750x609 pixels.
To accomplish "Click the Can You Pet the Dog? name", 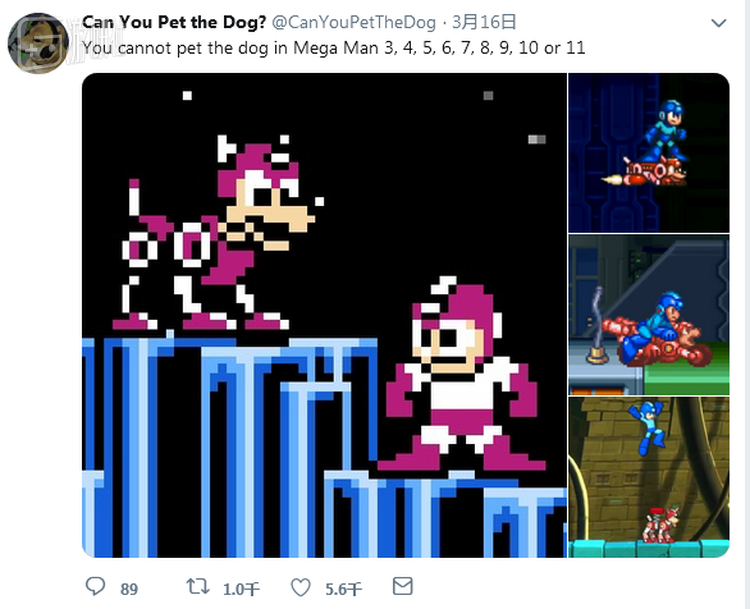I will 174,22.
